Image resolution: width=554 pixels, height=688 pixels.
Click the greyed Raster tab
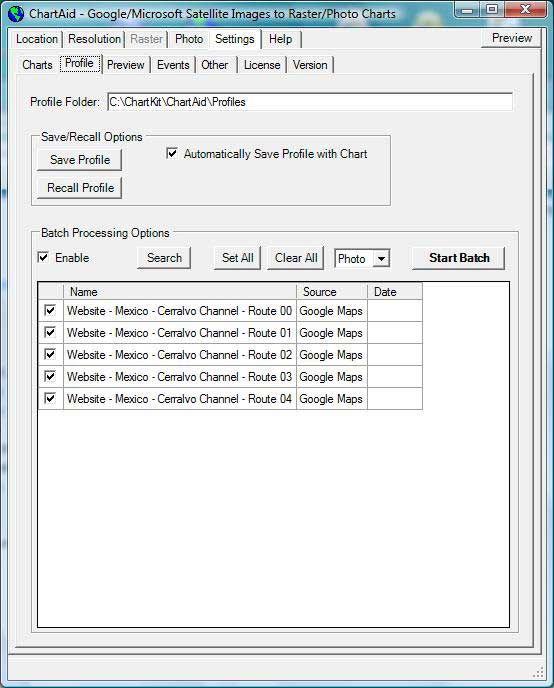click(x=147, y=39)
